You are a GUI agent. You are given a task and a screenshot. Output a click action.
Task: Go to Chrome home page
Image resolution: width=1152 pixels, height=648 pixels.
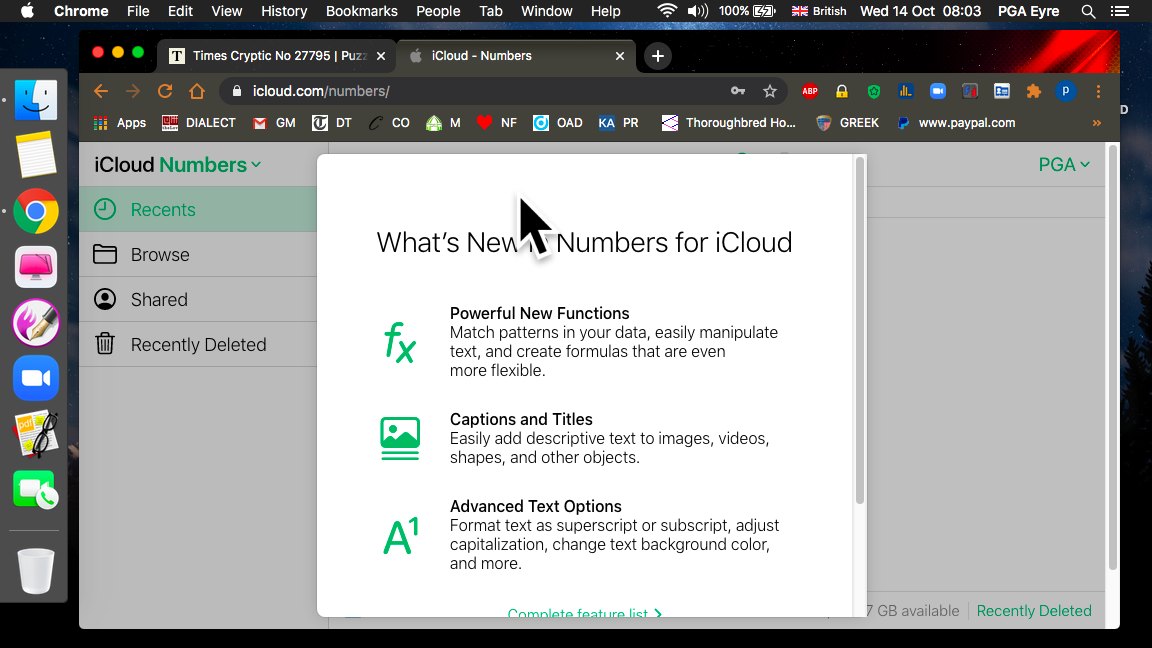point(197,91)
